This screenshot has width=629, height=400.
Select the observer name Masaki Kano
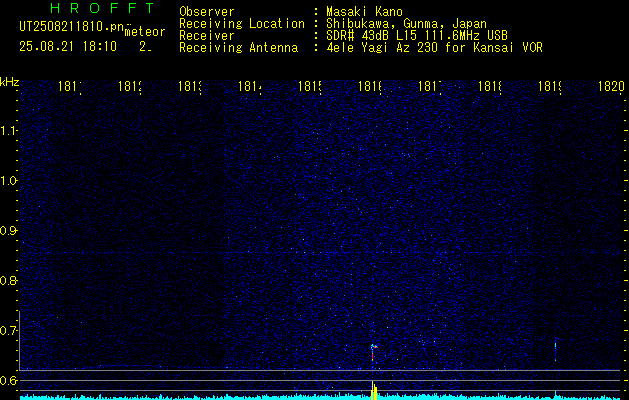pos(364,12)
